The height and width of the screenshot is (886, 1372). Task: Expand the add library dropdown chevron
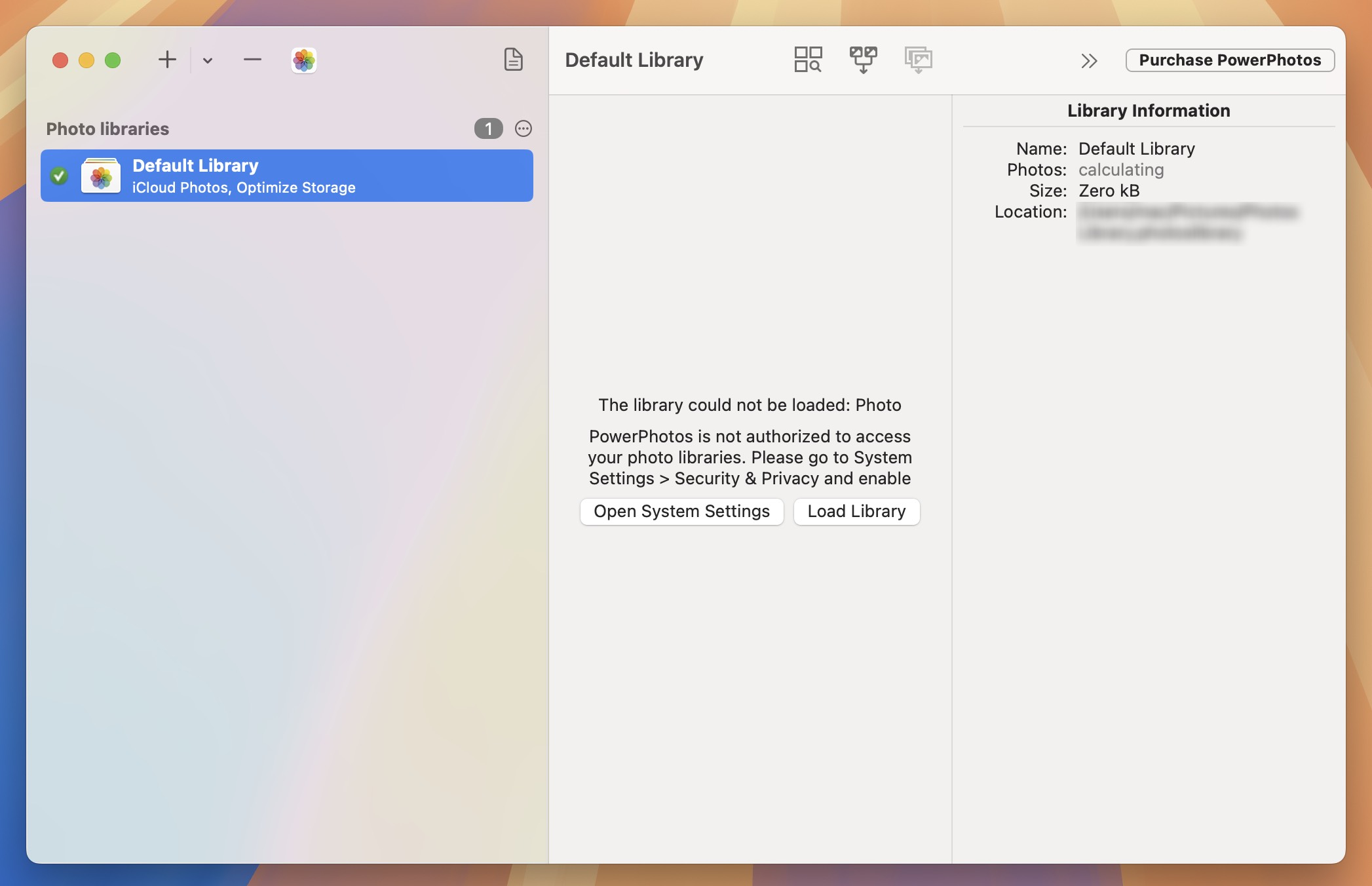pos(208,60)
